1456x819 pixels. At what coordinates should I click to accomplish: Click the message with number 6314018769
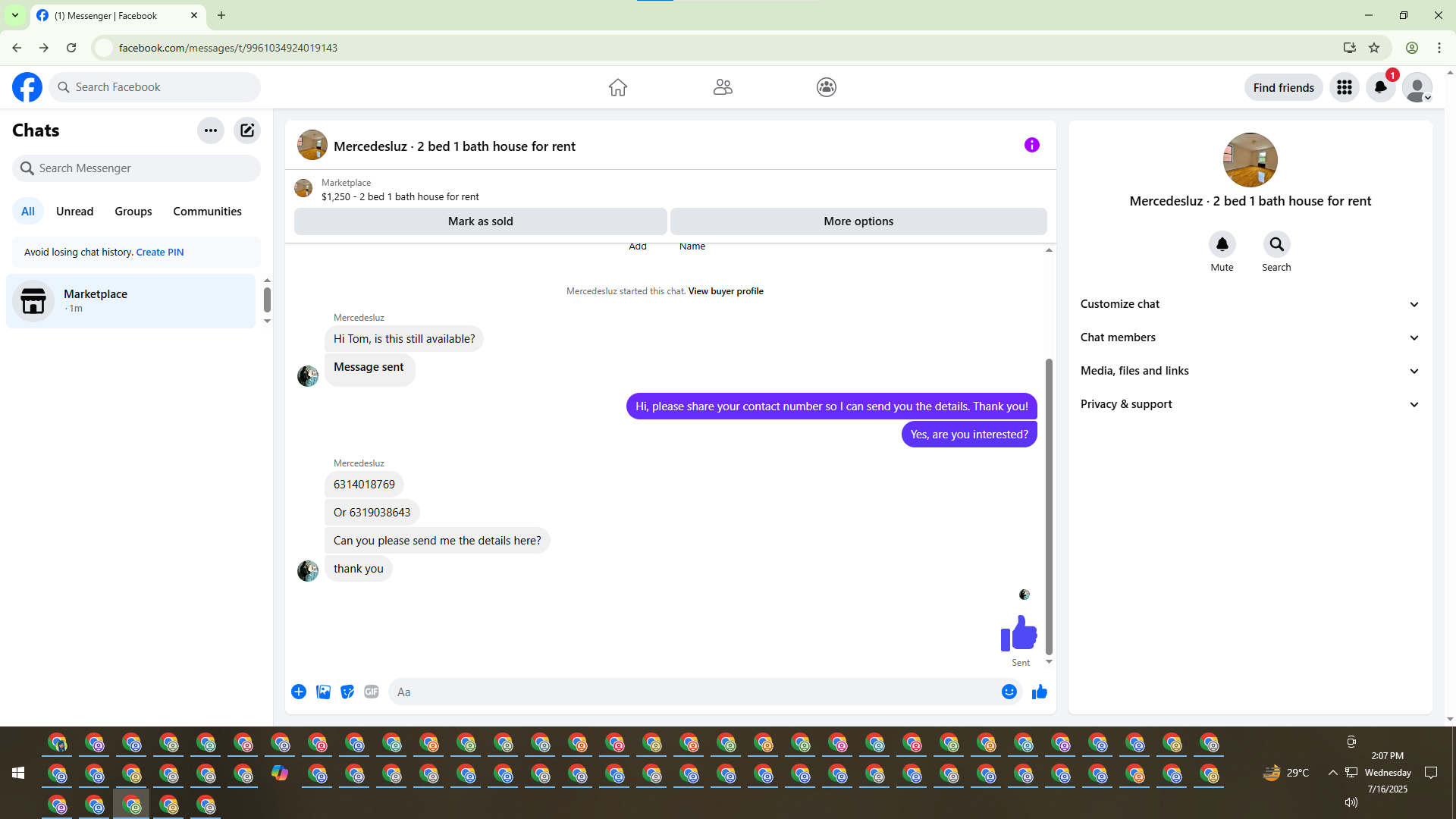pos(364,485)
